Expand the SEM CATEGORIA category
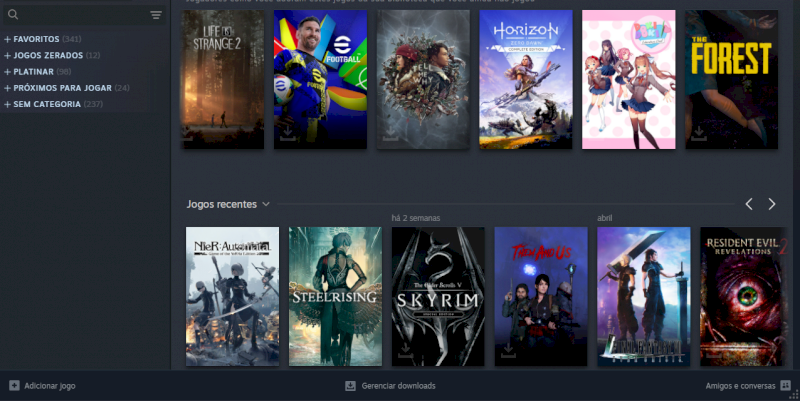This screenshot has height=401, width=800. [x=7, y=104]
